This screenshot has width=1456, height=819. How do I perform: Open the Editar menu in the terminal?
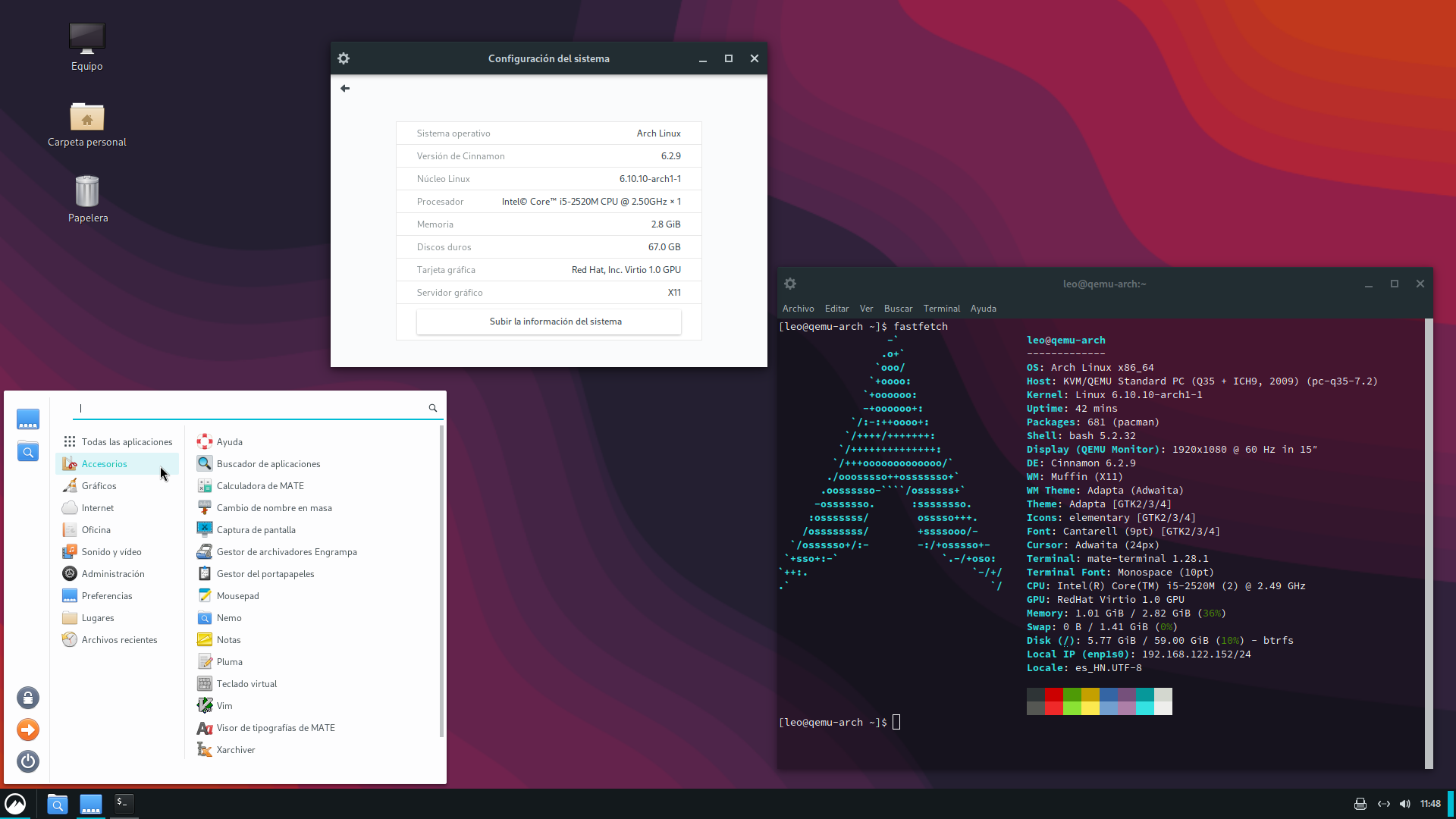pyautogui.click(x=836, y=309)
